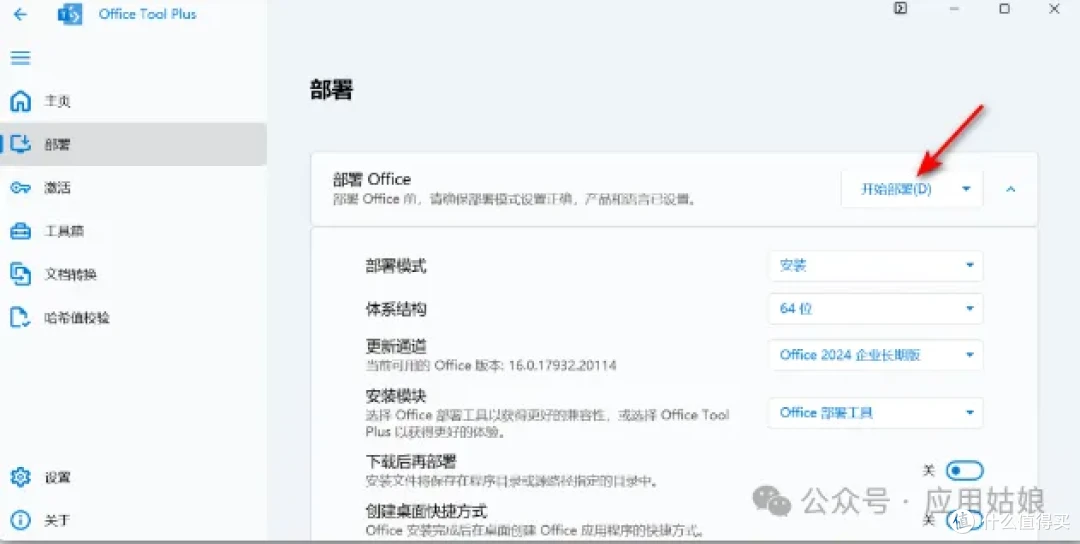The width and height of the screenshot is (1080, 544).
Task: Click the home icon beside 主页
Action: point(21,101)
